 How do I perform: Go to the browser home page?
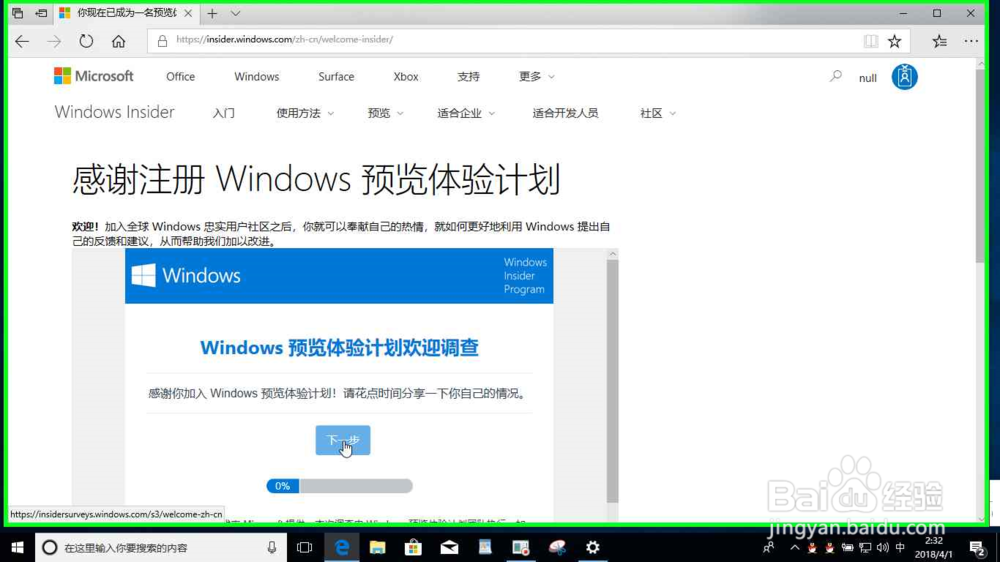(x=119, y=41)
